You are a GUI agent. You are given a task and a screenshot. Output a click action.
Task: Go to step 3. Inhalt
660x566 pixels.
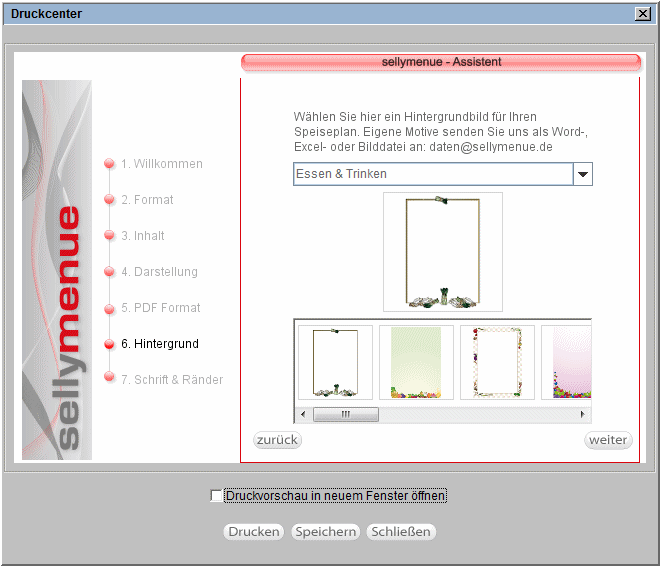[143, 236]
